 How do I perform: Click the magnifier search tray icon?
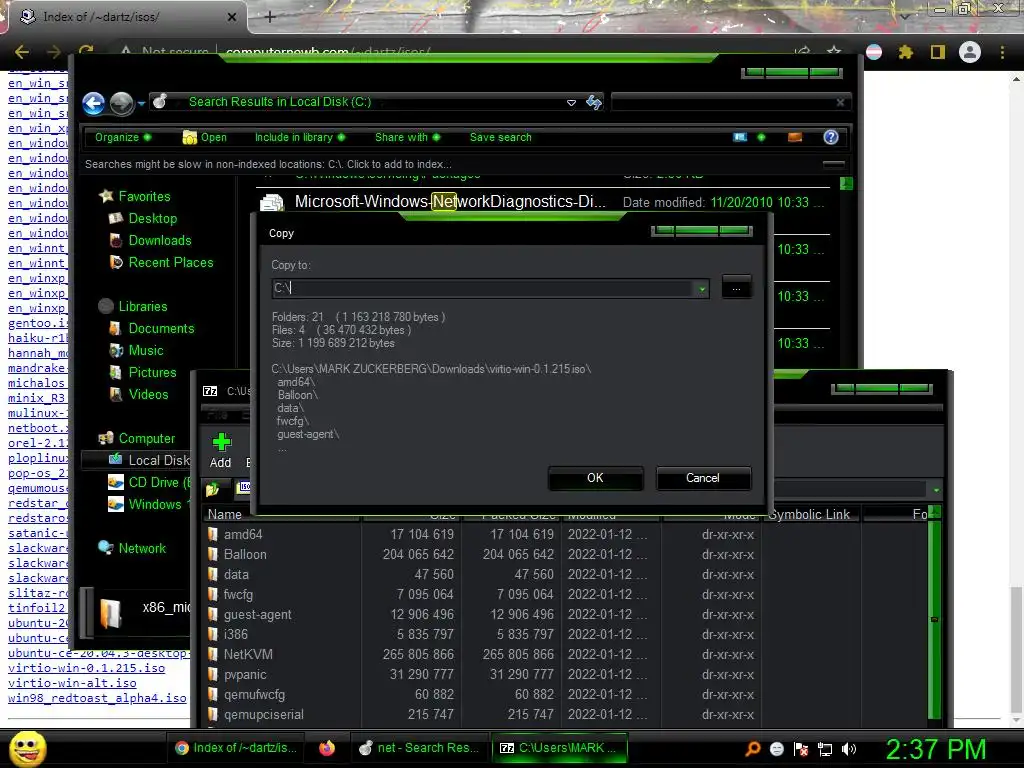point(753,749)
